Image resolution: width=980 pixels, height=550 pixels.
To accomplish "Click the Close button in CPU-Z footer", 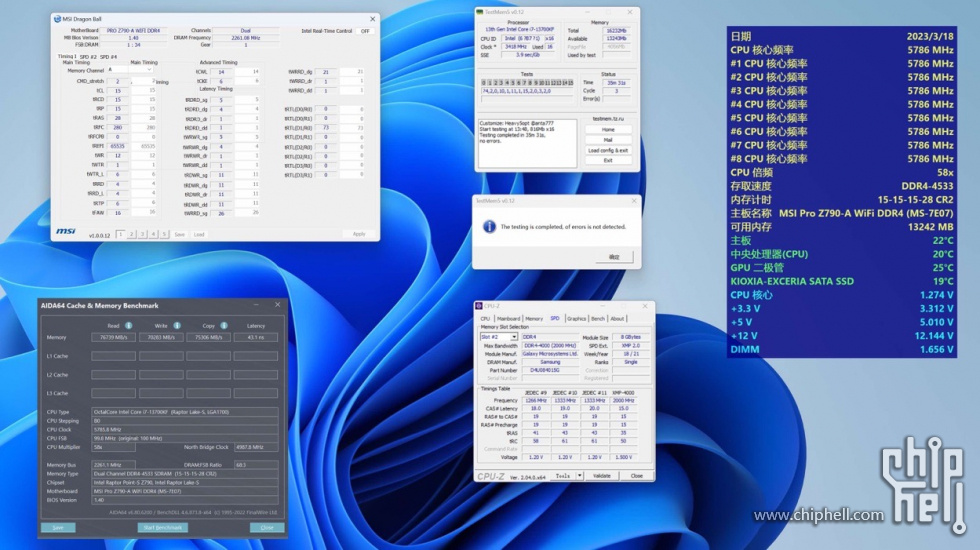I will coord(636,476).
